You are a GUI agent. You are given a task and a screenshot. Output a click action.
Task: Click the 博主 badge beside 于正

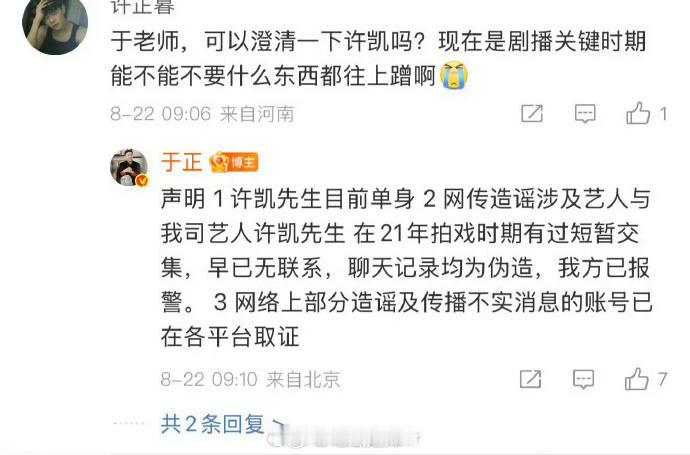[x=234, y=162]
